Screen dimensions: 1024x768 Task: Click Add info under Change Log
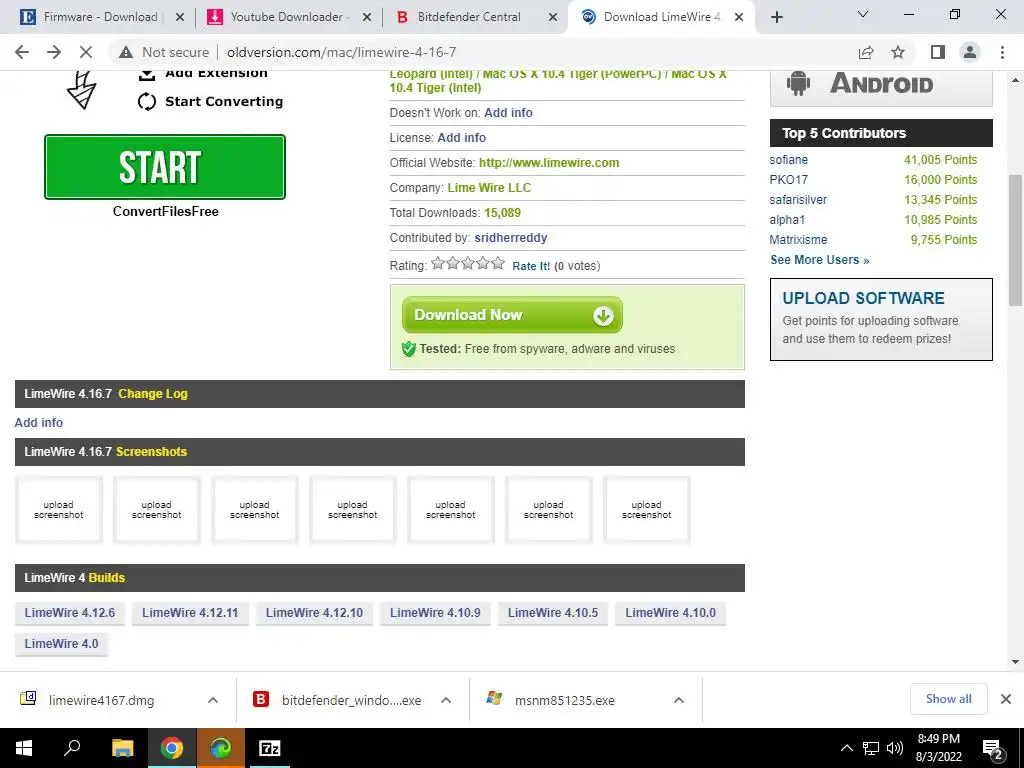click(39, 423)
